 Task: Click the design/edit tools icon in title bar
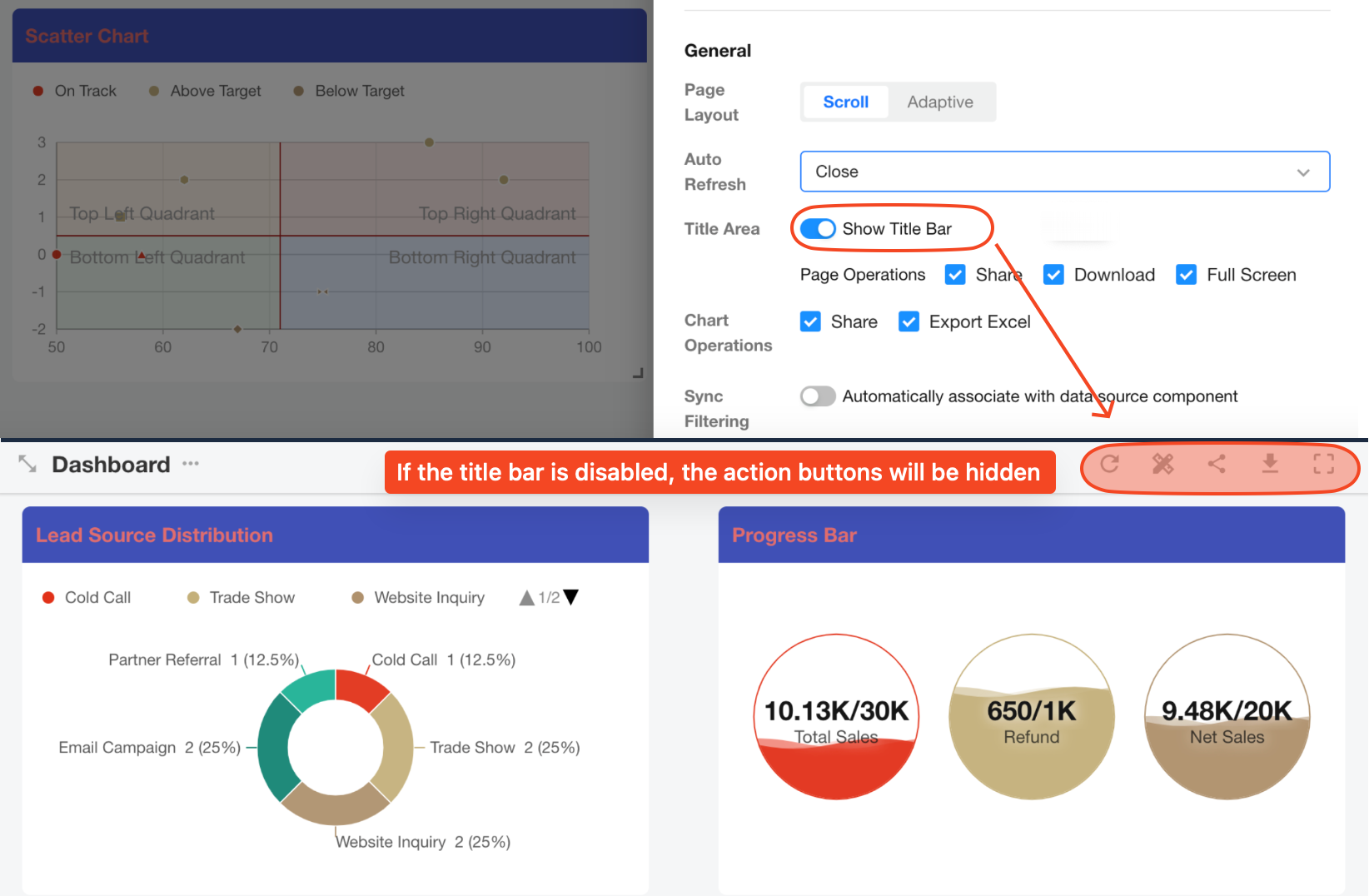click(x=1162, y=464)
